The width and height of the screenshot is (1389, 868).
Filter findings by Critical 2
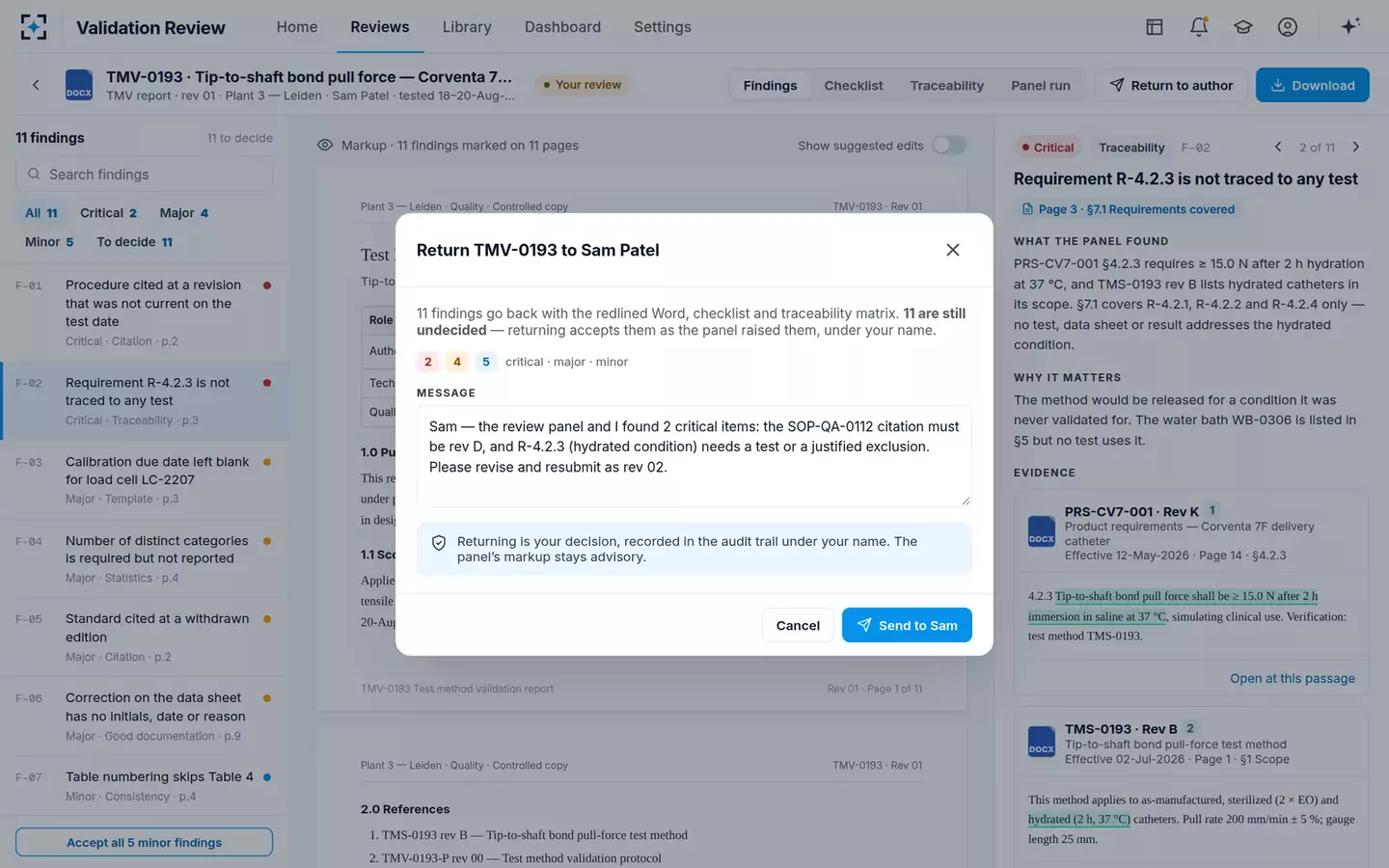tap(108, 212)
